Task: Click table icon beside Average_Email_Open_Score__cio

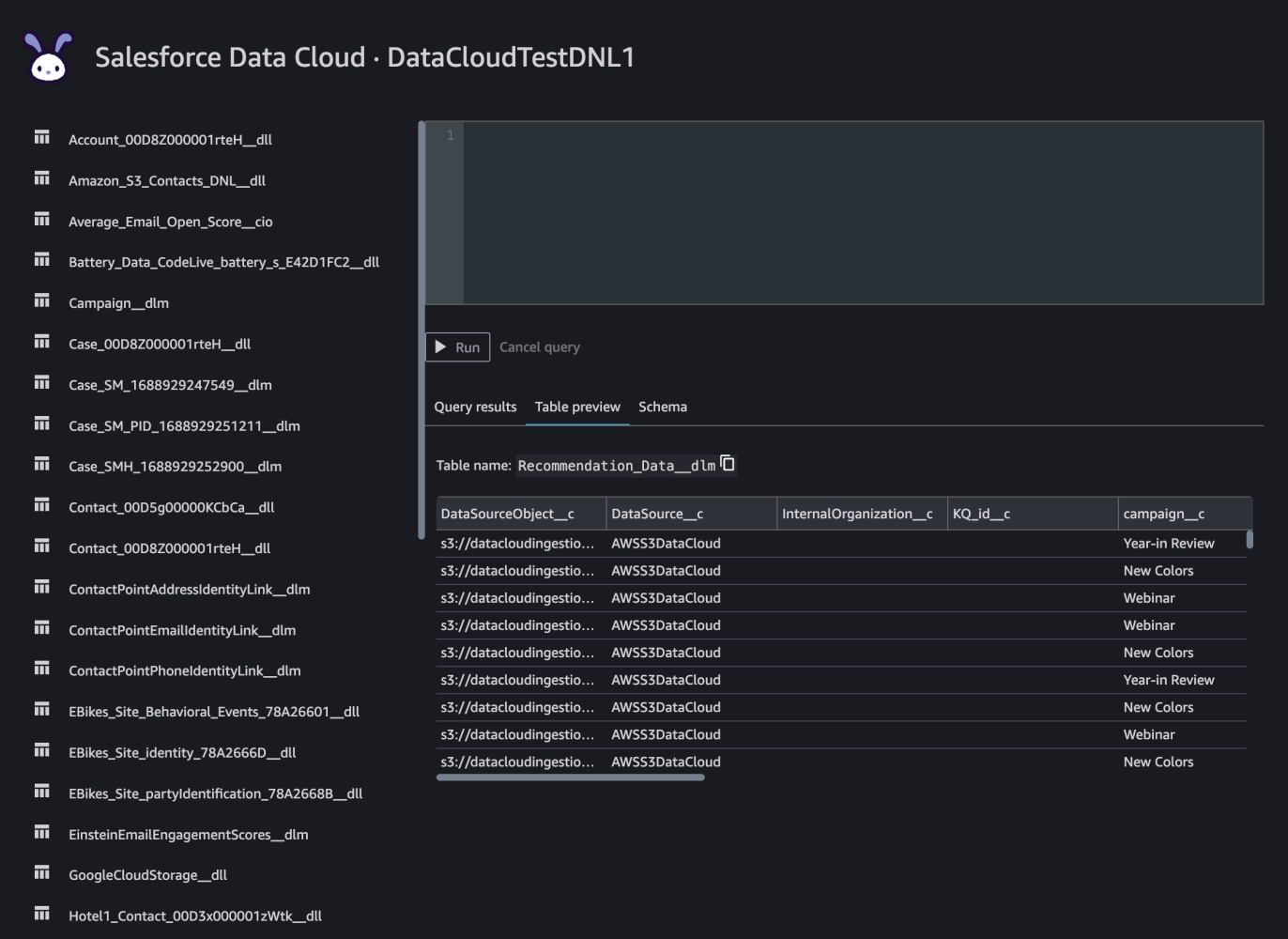Action: [x=42, y=219]
